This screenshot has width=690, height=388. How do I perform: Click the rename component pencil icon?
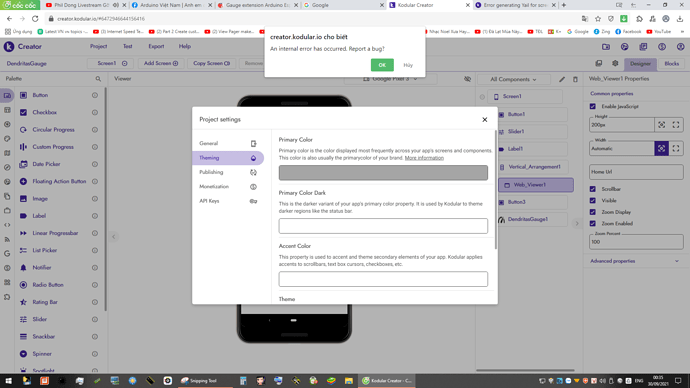[x=562, y=80]
